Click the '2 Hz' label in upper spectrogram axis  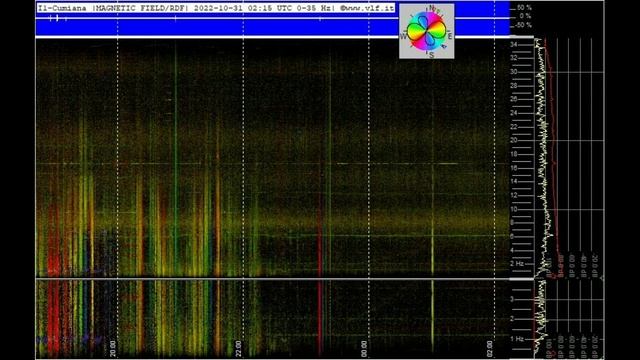point(516,264)
